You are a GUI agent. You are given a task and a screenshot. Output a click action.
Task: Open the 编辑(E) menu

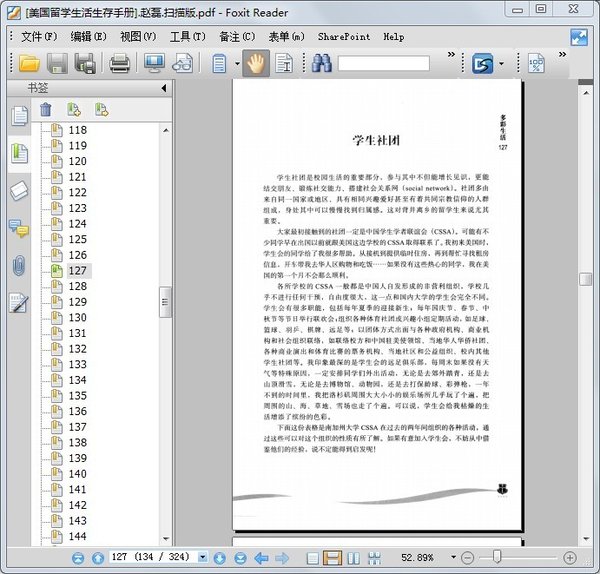[88, 37]
